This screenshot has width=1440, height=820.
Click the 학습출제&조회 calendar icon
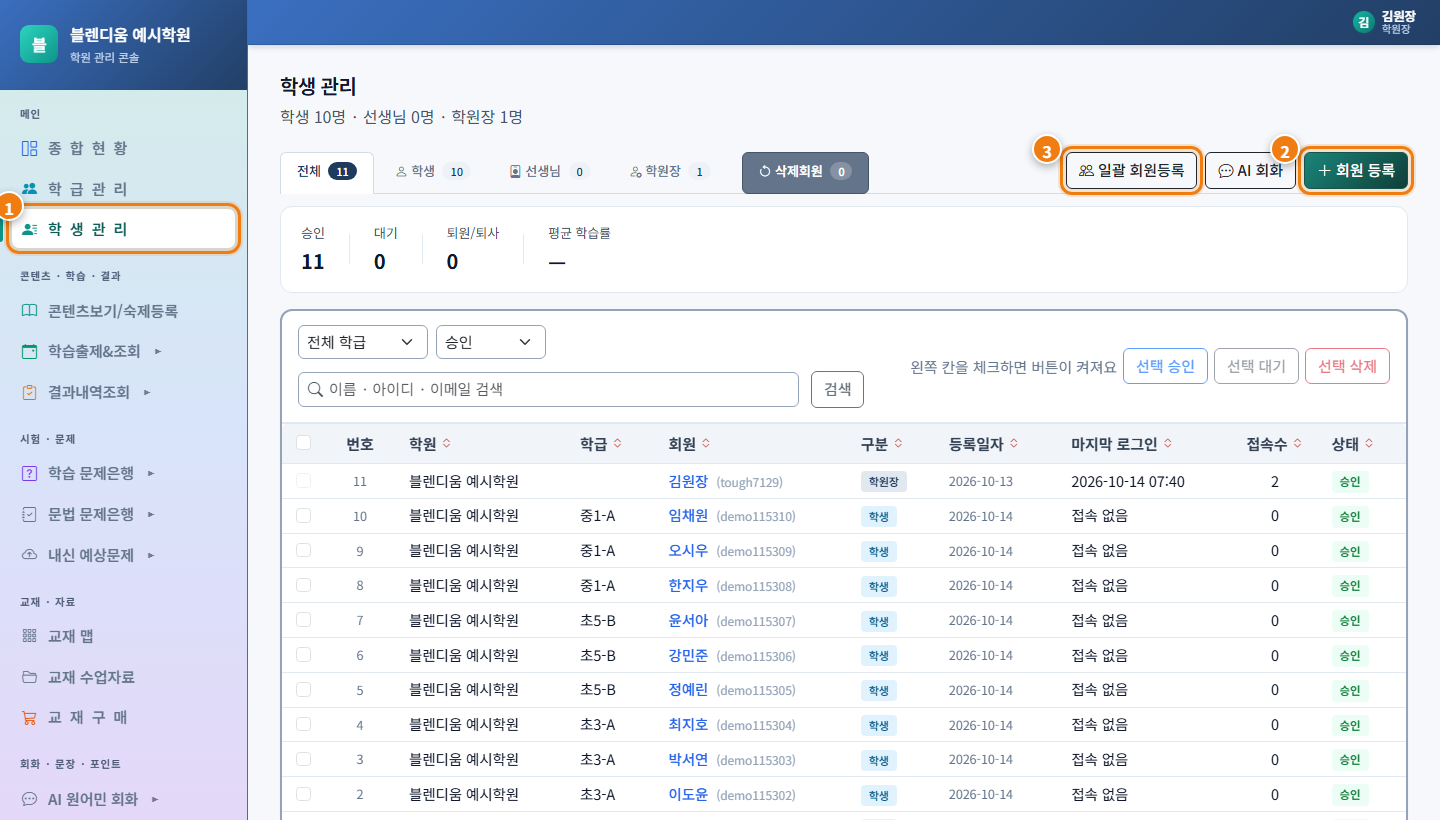[30, 351]
